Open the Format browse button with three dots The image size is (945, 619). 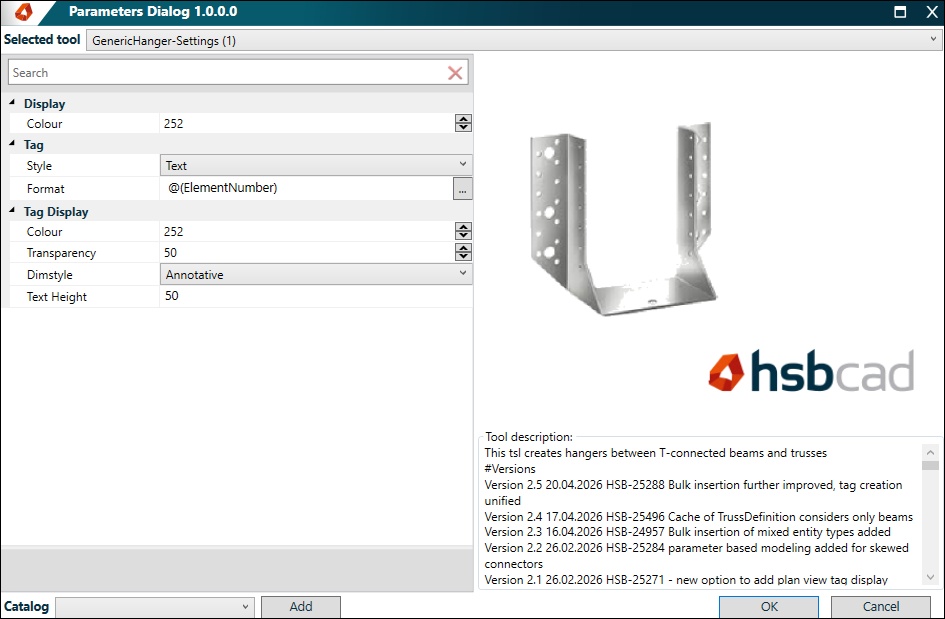click(x=462, y=189)
